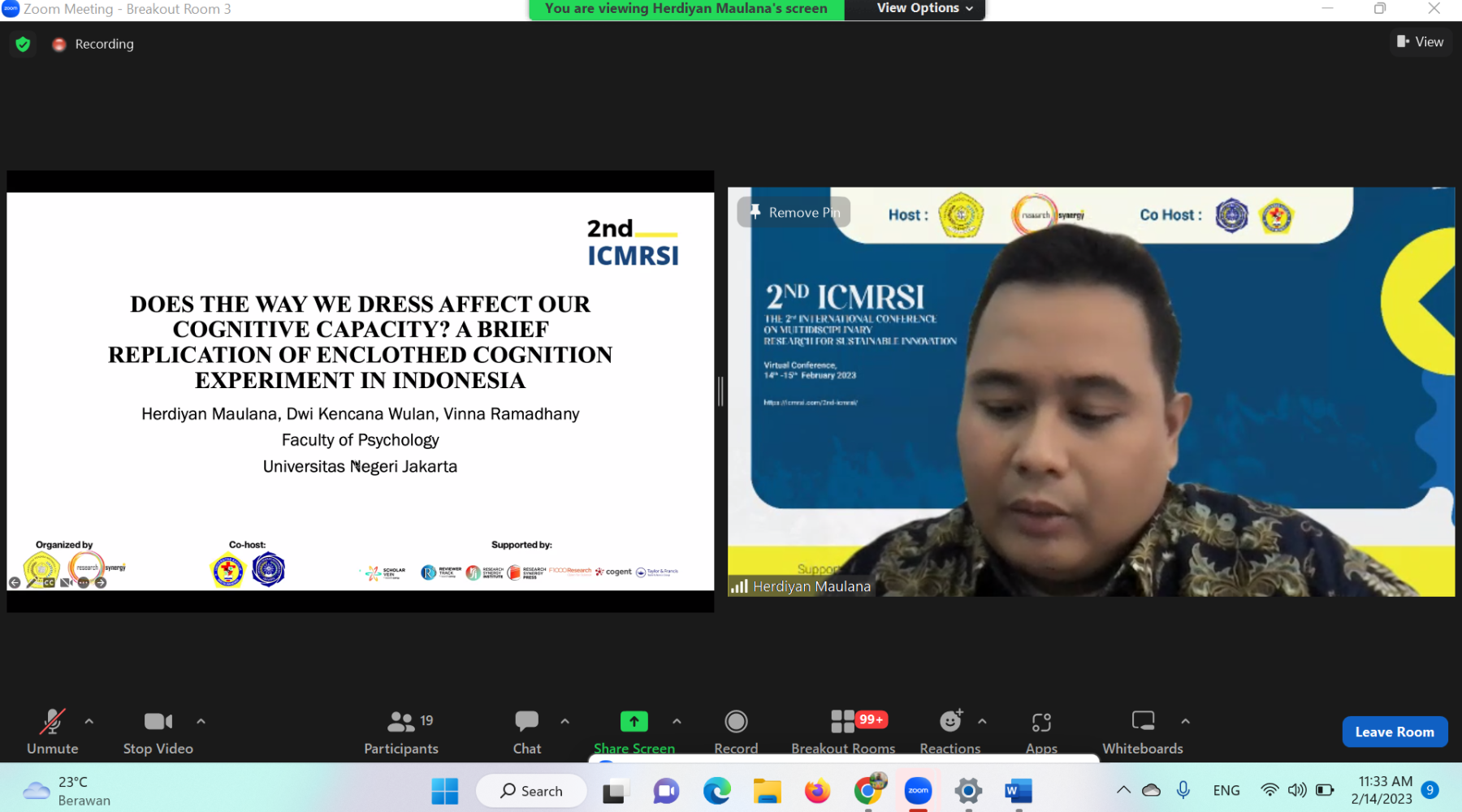This screenshot has height=812, width=1462.
Task: Open Firefox from taskbar
Action: 817,791
